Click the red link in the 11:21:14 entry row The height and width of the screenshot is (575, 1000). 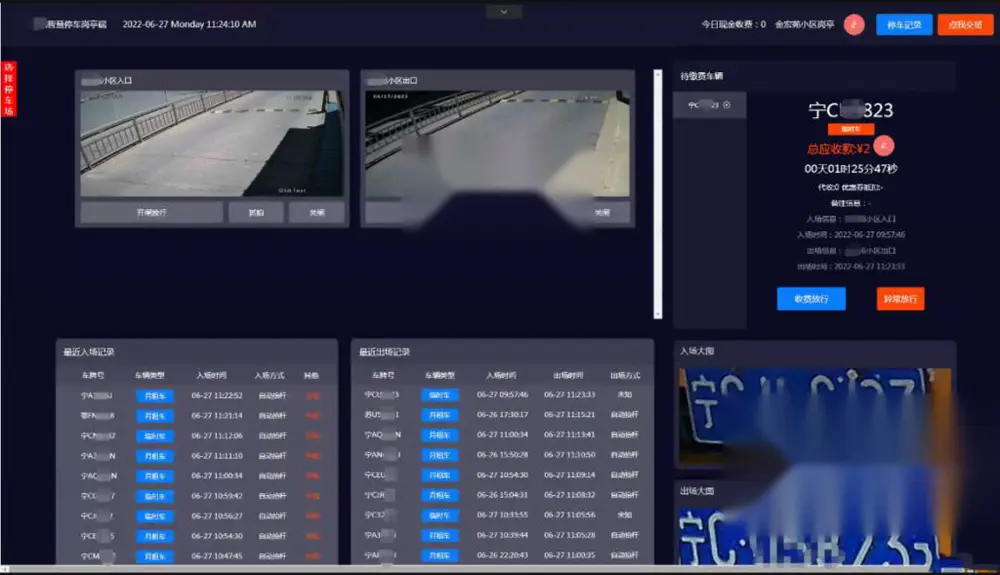tap(312, 416)
